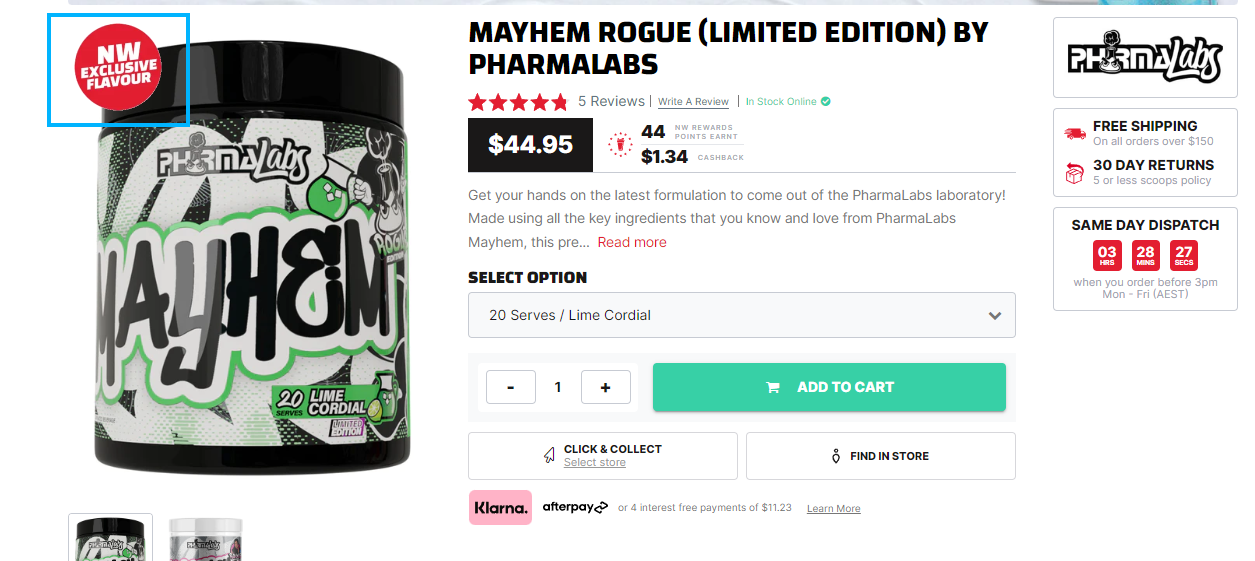Click the Afterpay logo
The width and height of the screenshot is (1255, 561).
575,507
